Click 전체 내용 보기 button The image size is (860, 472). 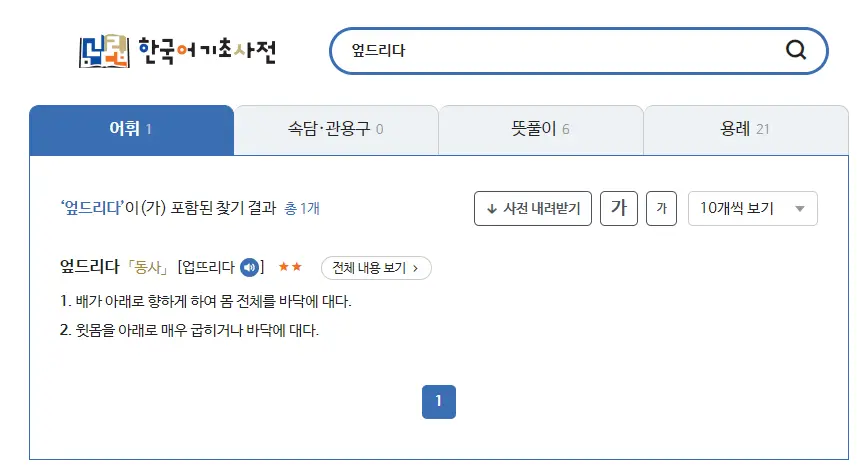(376, 267)
